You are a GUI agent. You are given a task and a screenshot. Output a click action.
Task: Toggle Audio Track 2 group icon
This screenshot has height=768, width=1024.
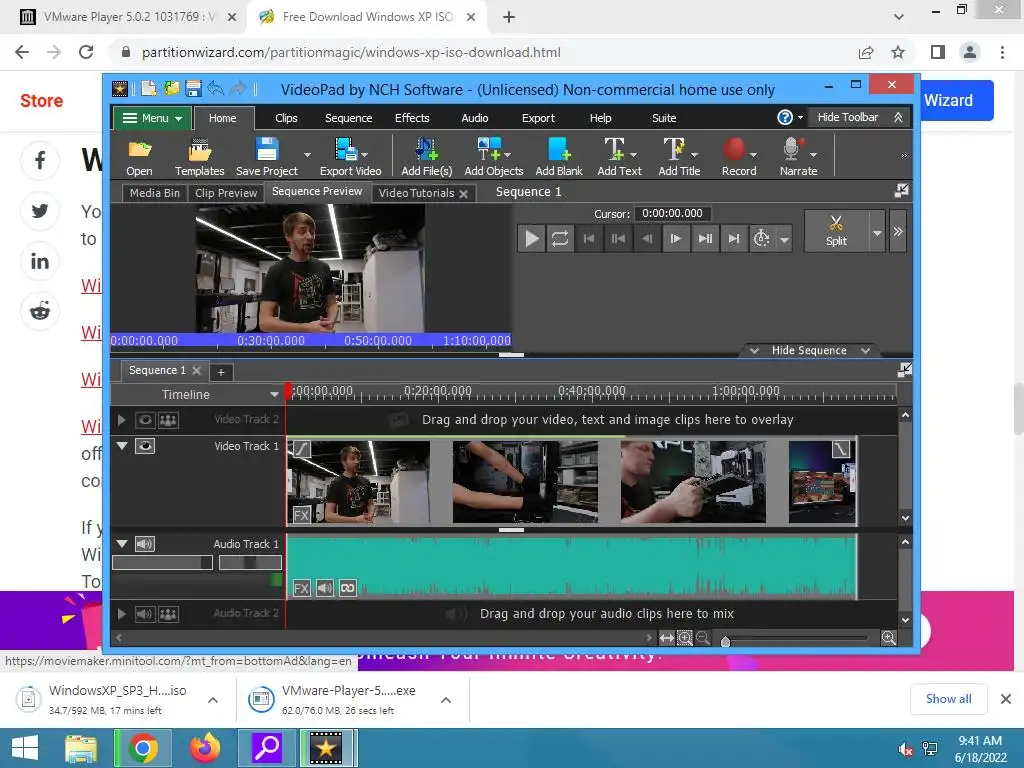[x=168, y=614]
